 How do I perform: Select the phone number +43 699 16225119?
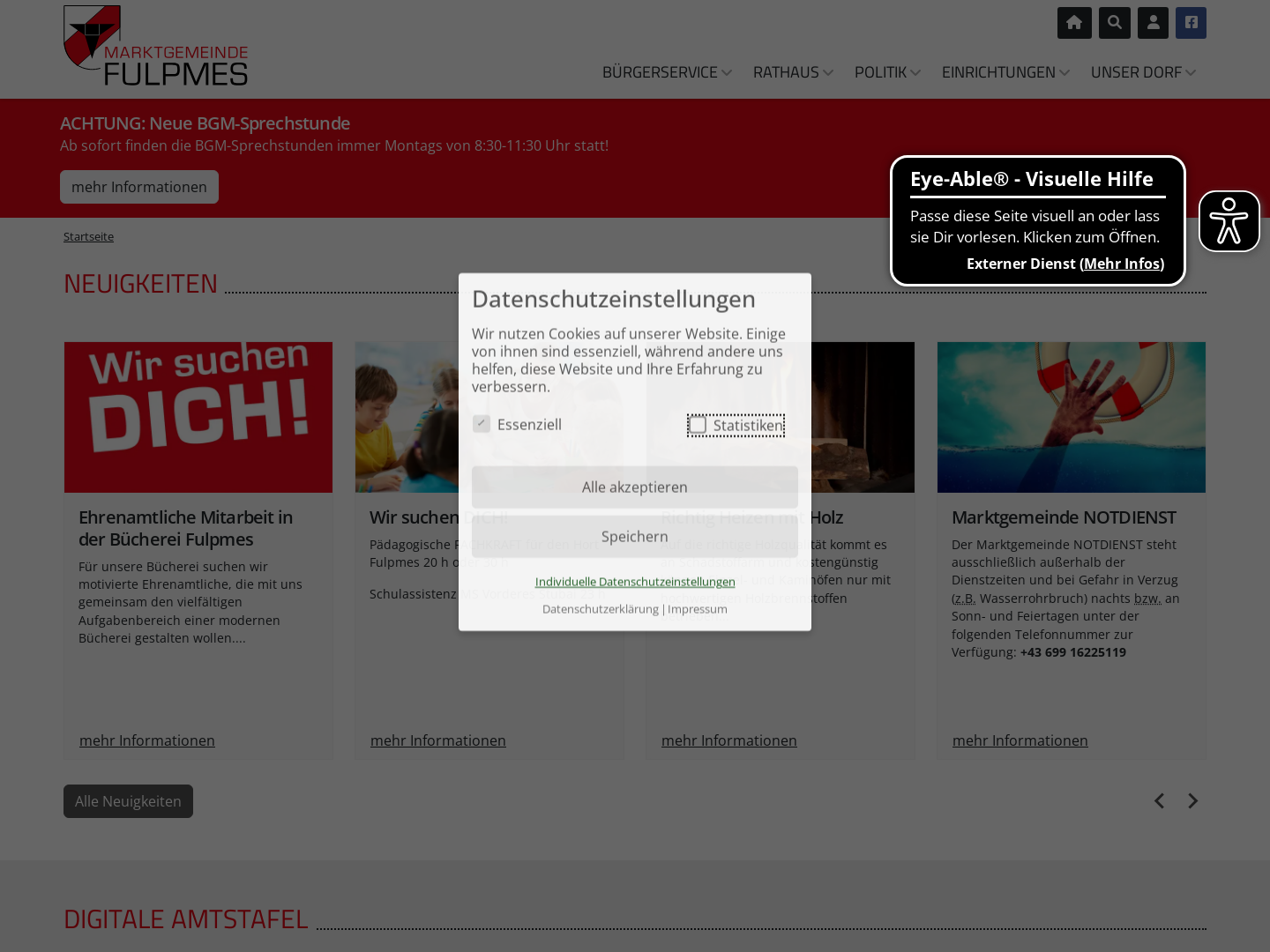point(1073,652)
